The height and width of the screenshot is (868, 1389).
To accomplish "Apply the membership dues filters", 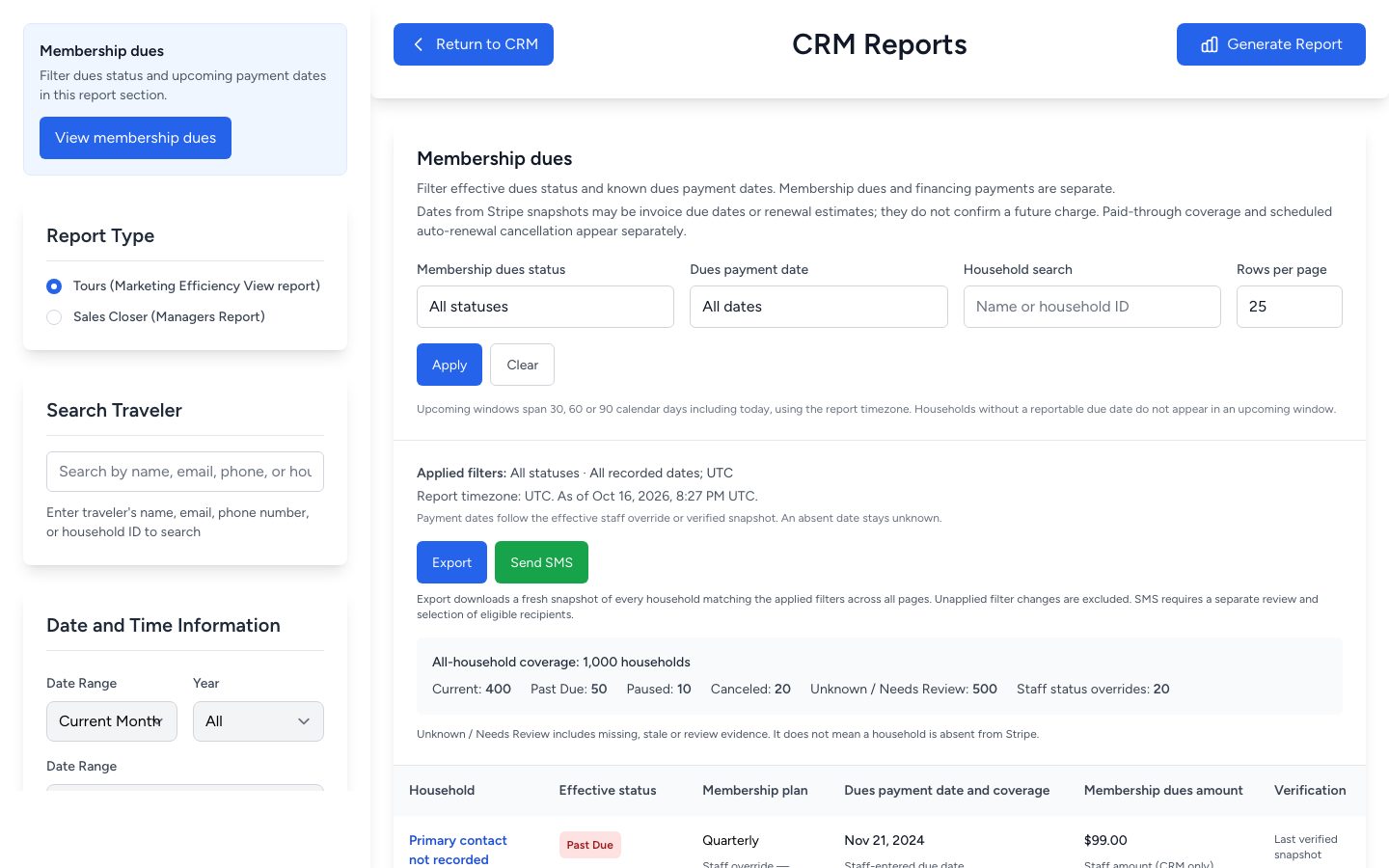I will [449, 365].
